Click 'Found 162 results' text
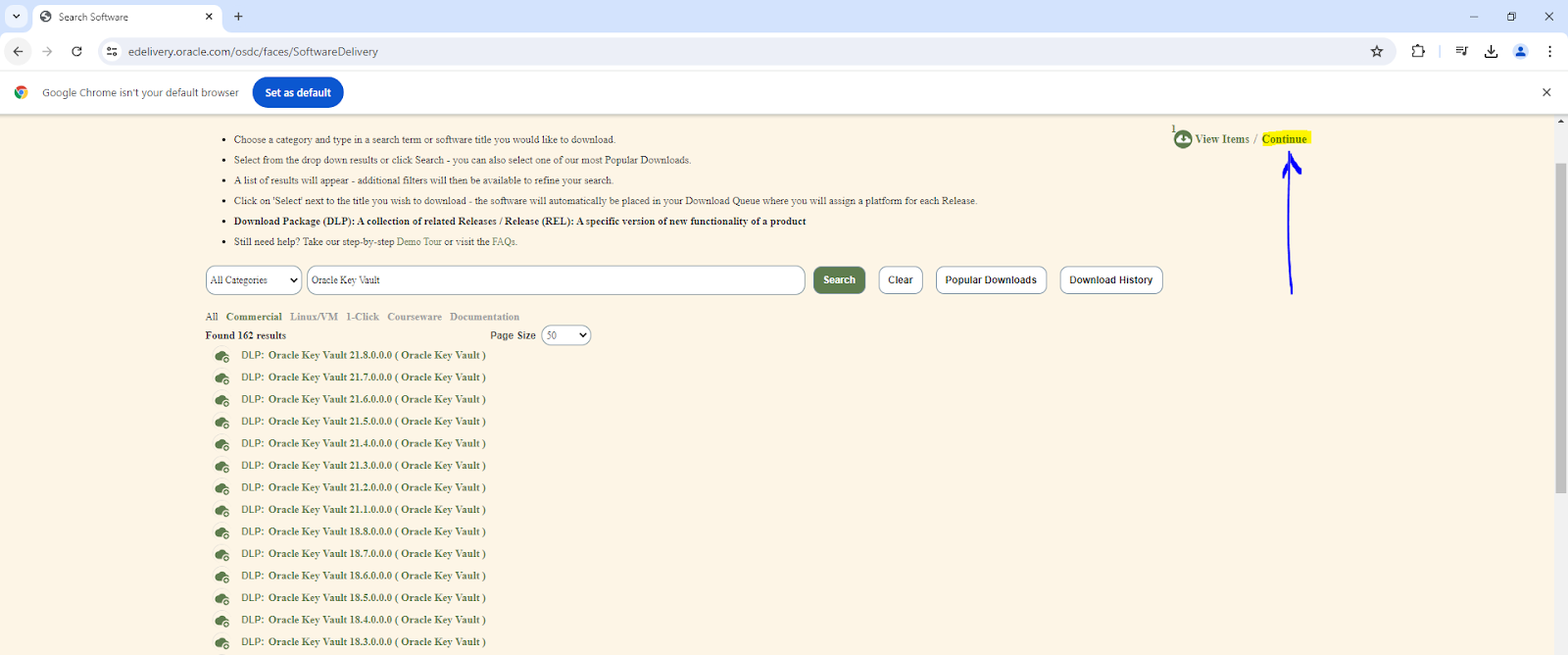This screenshot has width=1568, height=655. [246, 335]
